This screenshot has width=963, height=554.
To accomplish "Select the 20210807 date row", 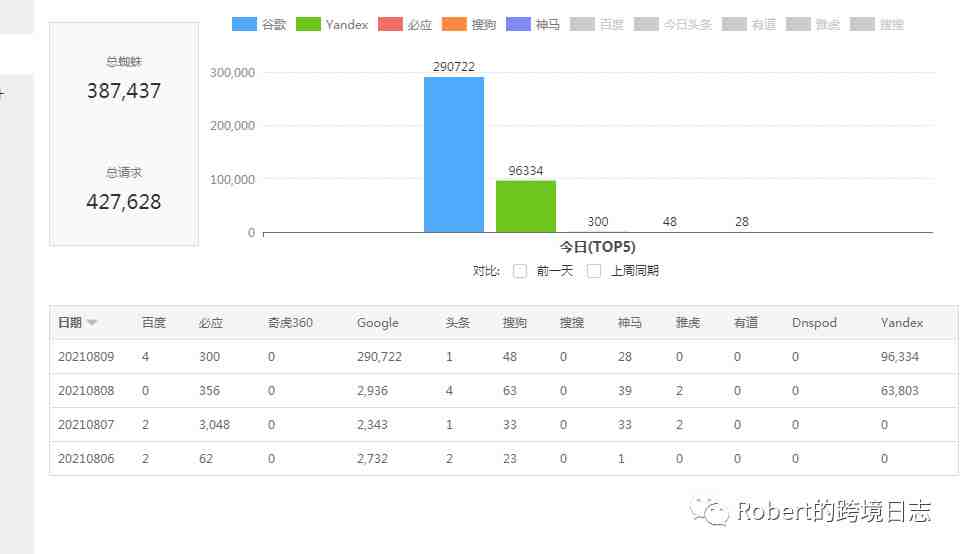I will tap(504, 424).
